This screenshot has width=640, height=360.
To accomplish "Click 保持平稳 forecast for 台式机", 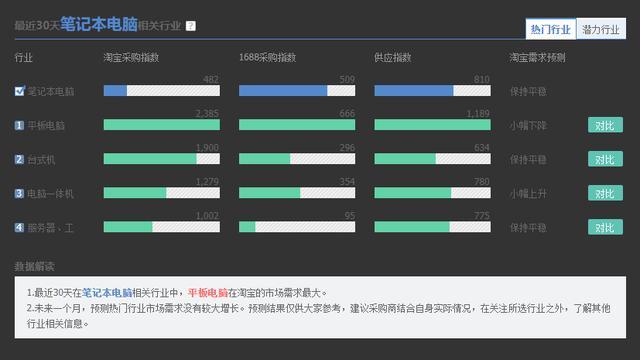I will [528, 160].
